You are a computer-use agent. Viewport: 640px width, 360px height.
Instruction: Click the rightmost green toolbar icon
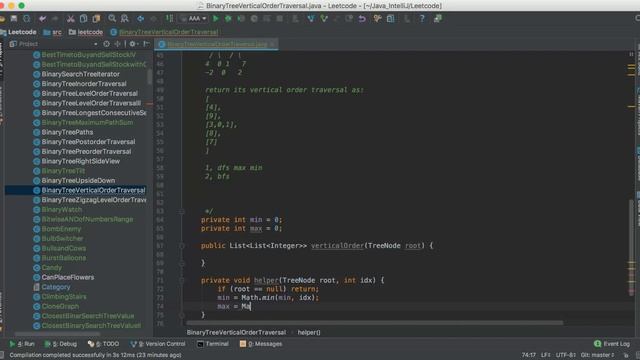[438, 19]
